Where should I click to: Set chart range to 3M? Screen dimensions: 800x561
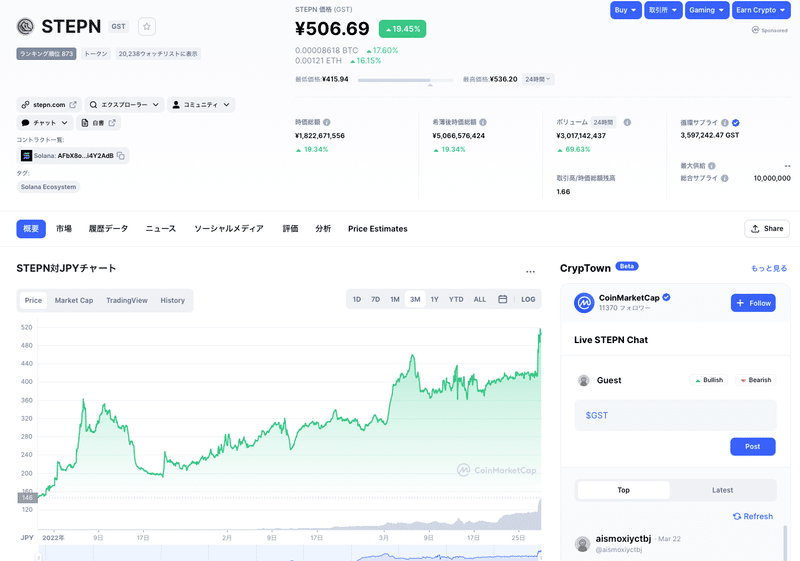[415, 299]
